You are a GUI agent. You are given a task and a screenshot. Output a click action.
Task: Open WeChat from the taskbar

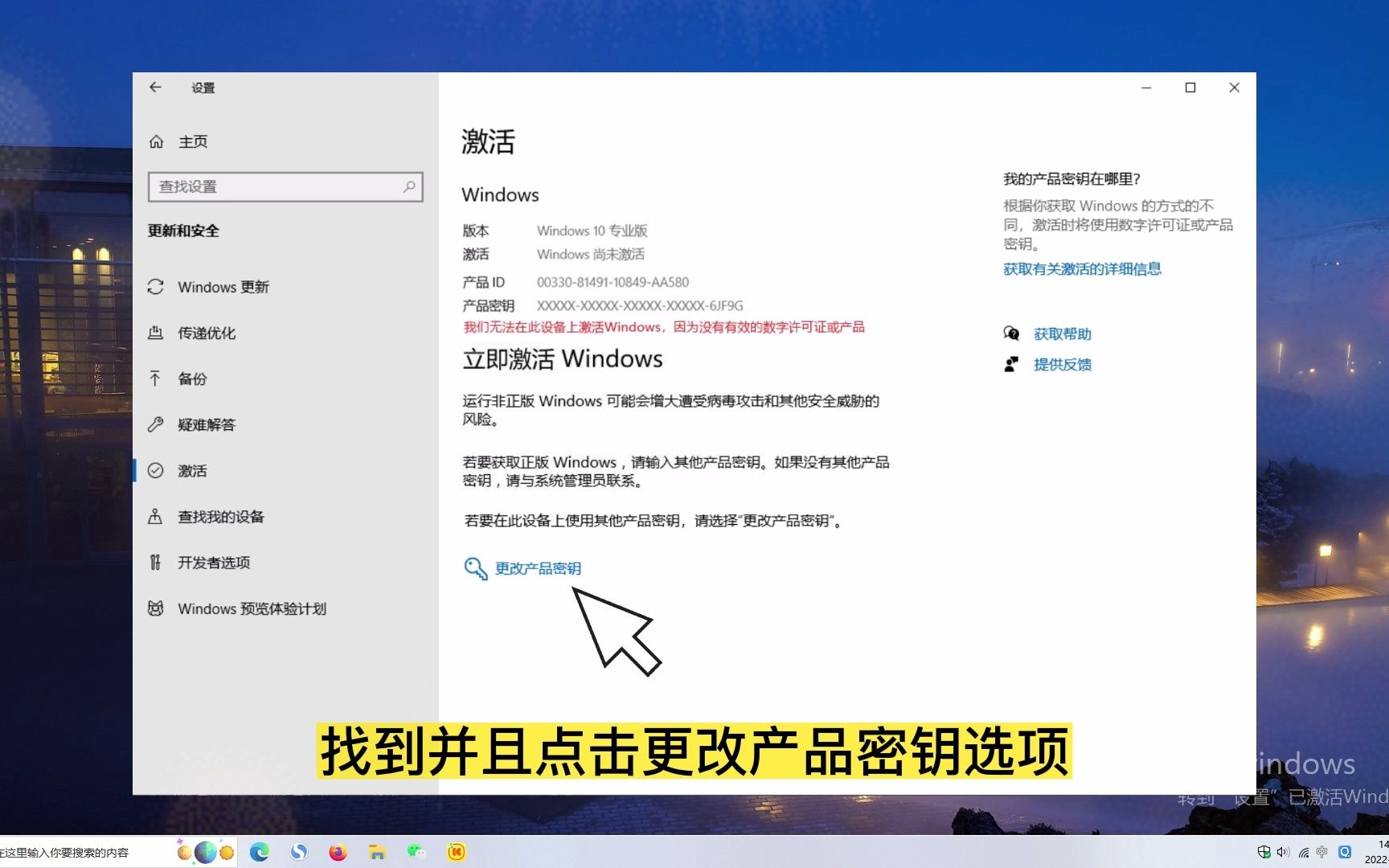pyautogui.click(x=416, y=851)
